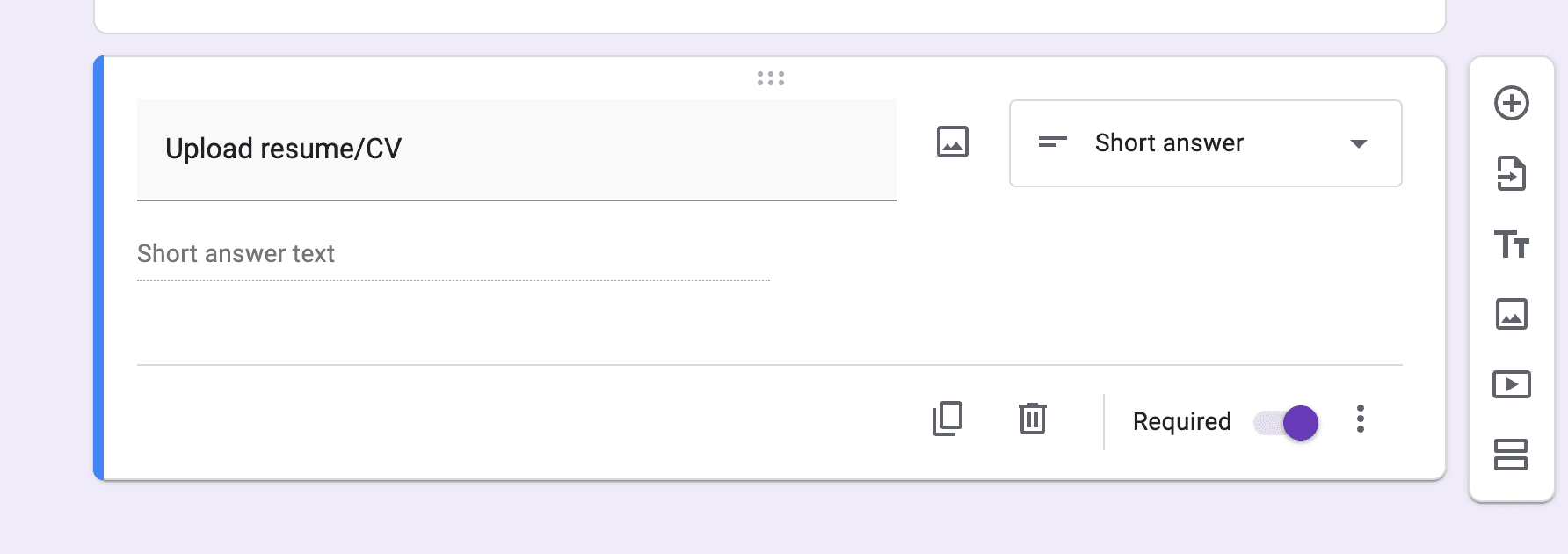This screenshot has height=554, width=1568.
Task: Add a new section to the form
Action: point(1511,455)
